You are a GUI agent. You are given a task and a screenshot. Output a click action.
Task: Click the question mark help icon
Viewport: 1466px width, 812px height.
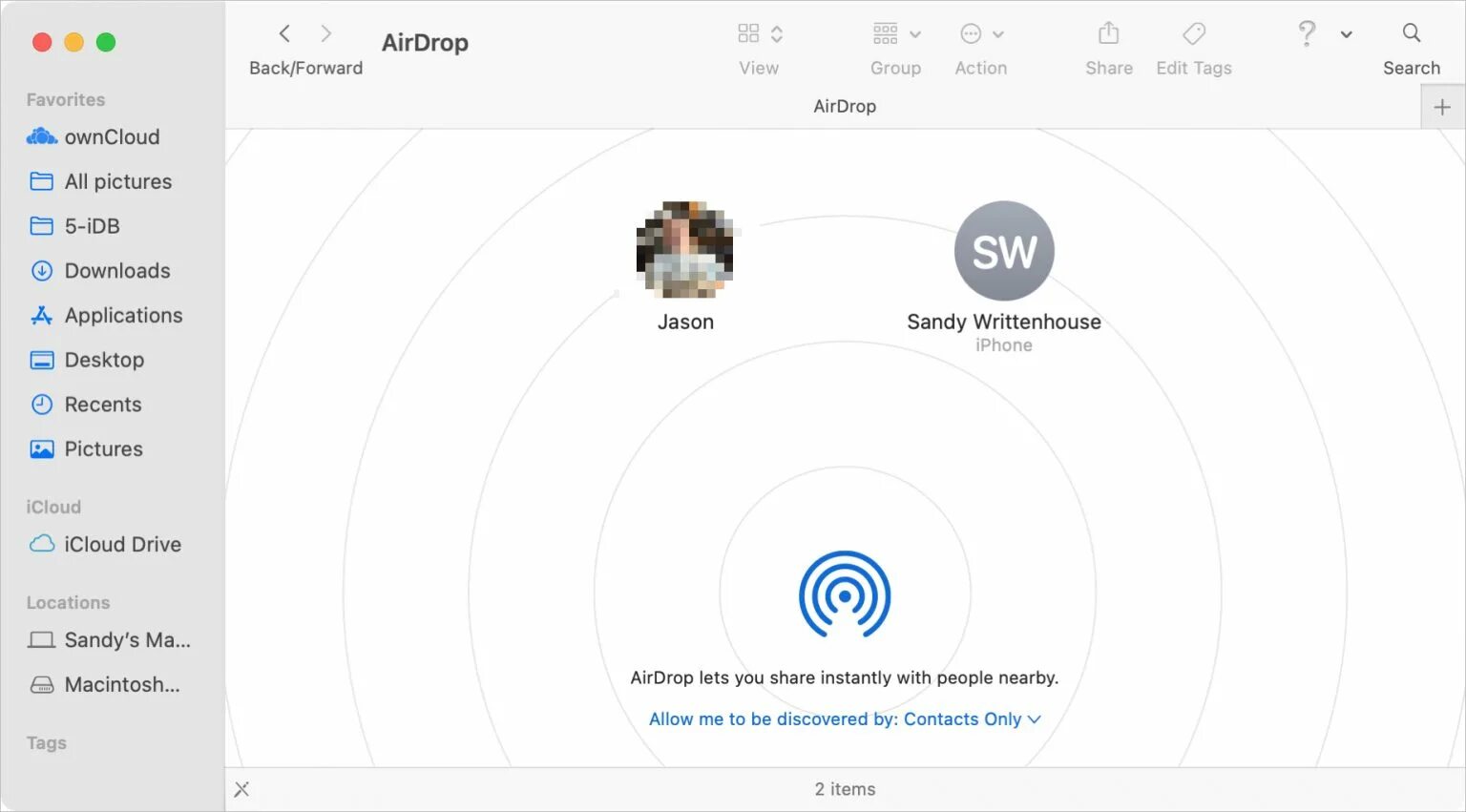1307,33
